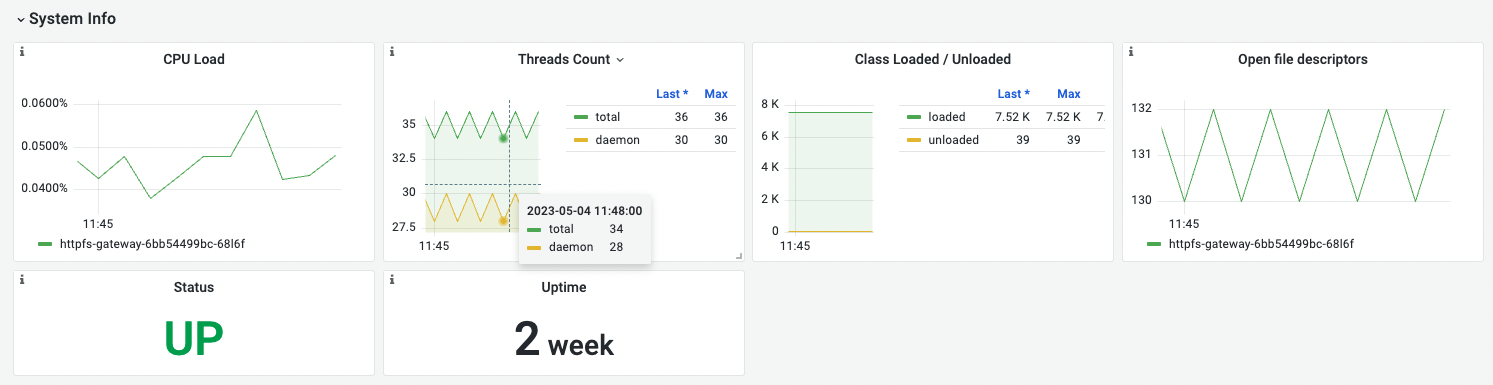Open the Class Loaded / Unloaded panel title
This screenshot has width=1493, height=385.
click(x=932, y=59)
